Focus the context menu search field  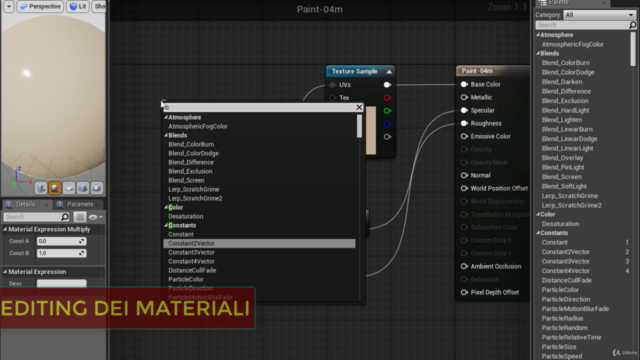pos(259,107)
